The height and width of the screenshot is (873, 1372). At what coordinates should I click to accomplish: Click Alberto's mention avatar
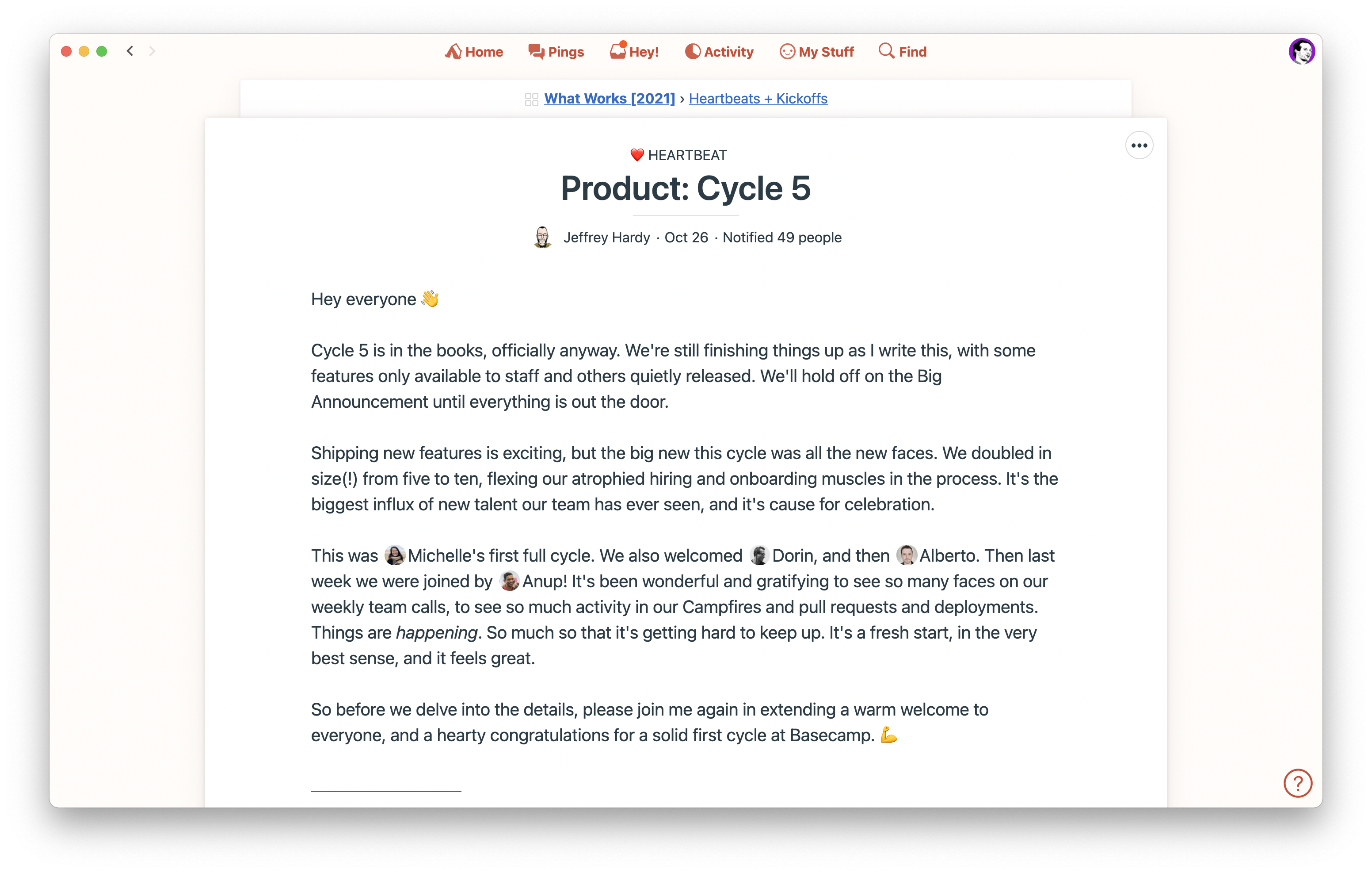point(906,555)
